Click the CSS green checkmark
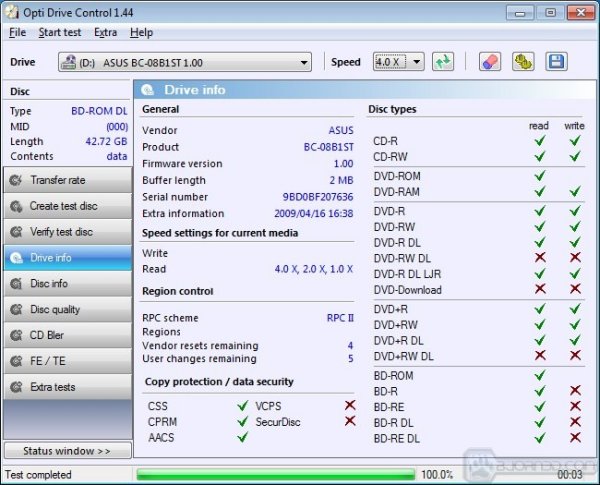Screen dimensions: 600x485 (x=243, y=405)
